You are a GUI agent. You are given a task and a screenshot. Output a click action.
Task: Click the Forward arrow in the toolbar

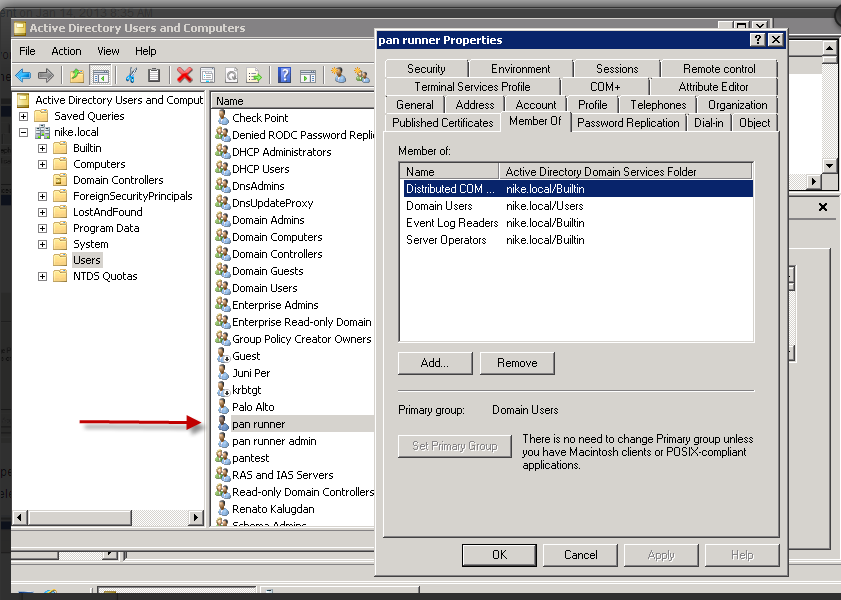coord(46,75)
